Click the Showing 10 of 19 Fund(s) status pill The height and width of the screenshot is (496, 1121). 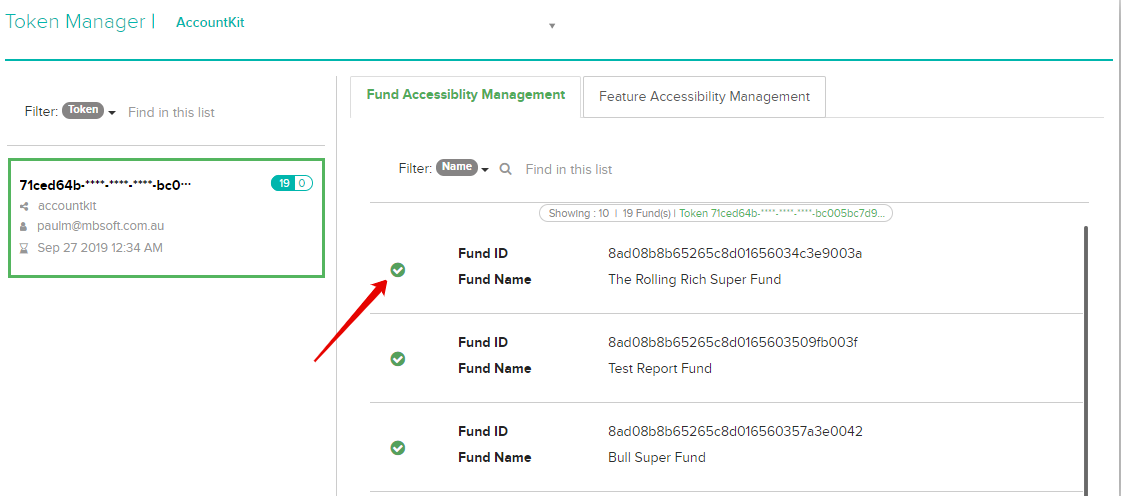pos(716,213)
